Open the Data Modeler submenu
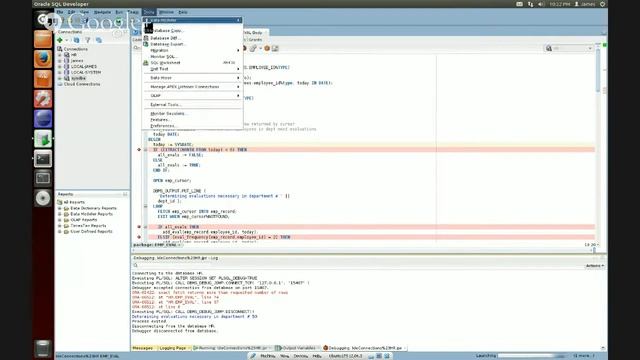The width and height of the screenshot is (640, 360). tap(192, 20)
